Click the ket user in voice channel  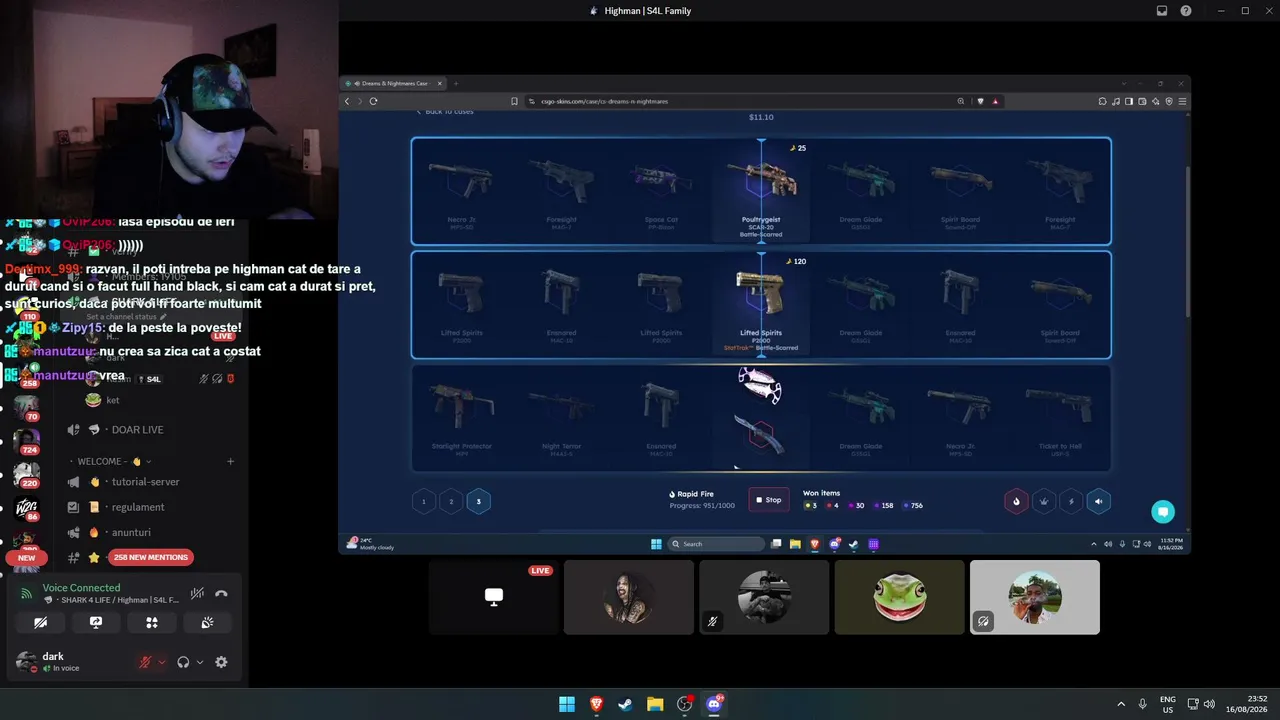105,400
